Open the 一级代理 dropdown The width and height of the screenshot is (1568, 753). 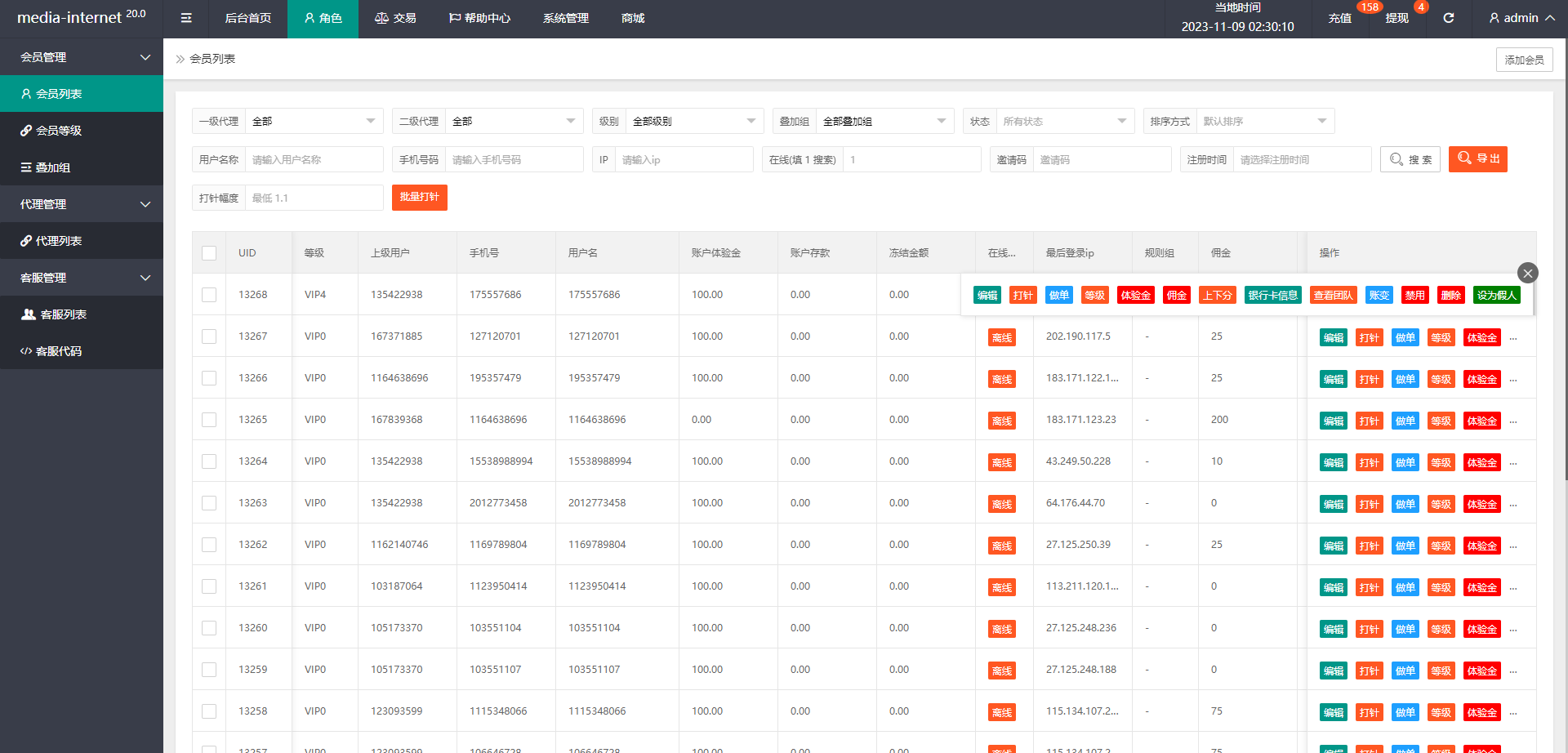tap(314, 121)
